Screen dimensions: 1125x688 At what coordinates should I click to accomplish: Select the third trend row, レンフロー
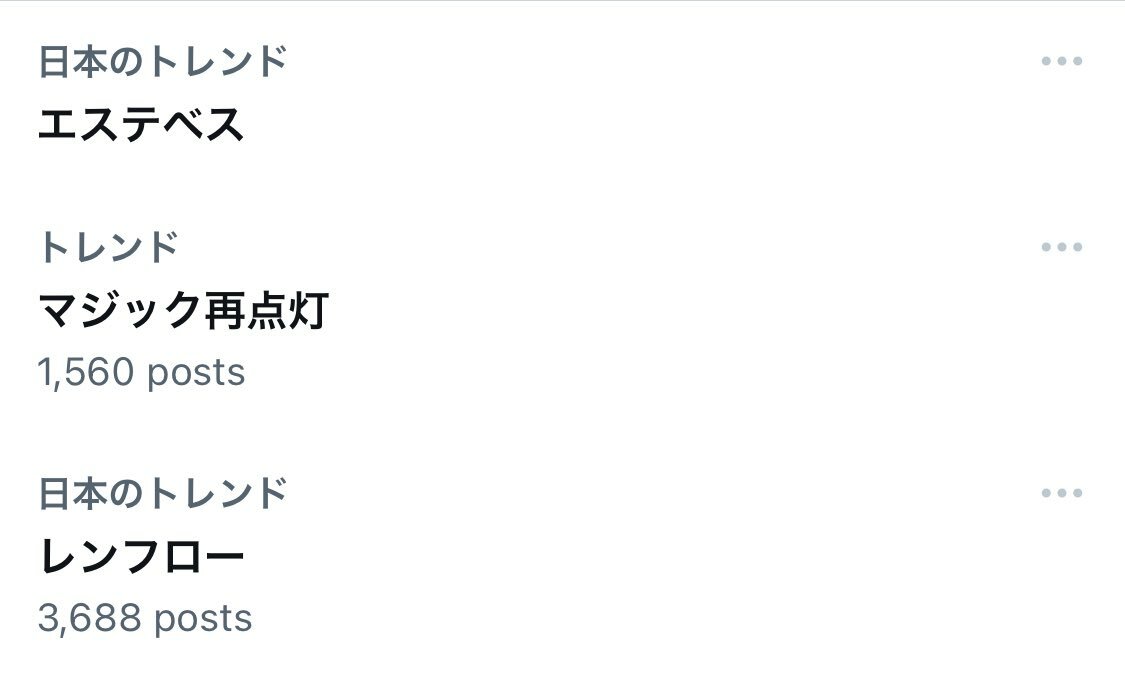[500, 556]
